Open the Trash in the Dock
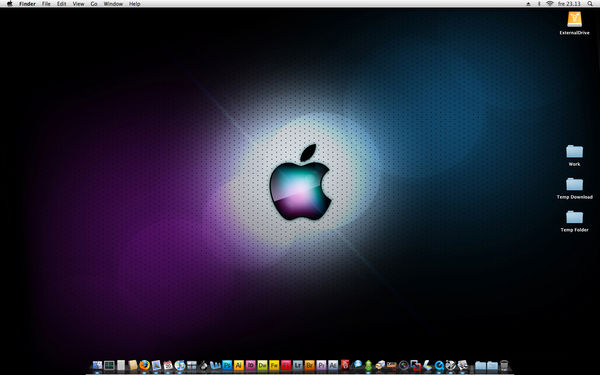This screenshot has width=600, height=375. pos(504,365)
